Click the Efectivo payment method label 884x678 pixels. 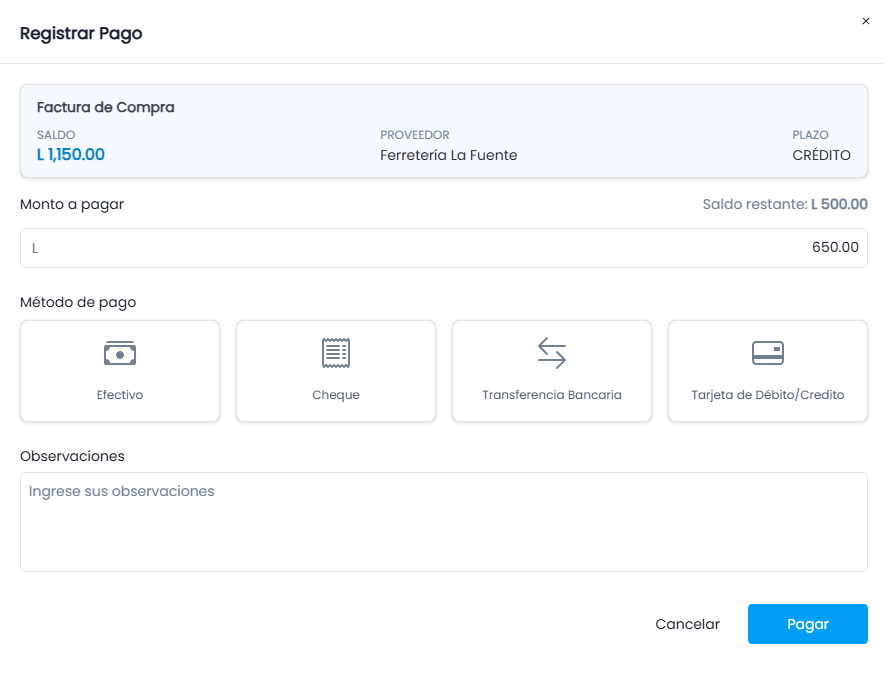120,395
